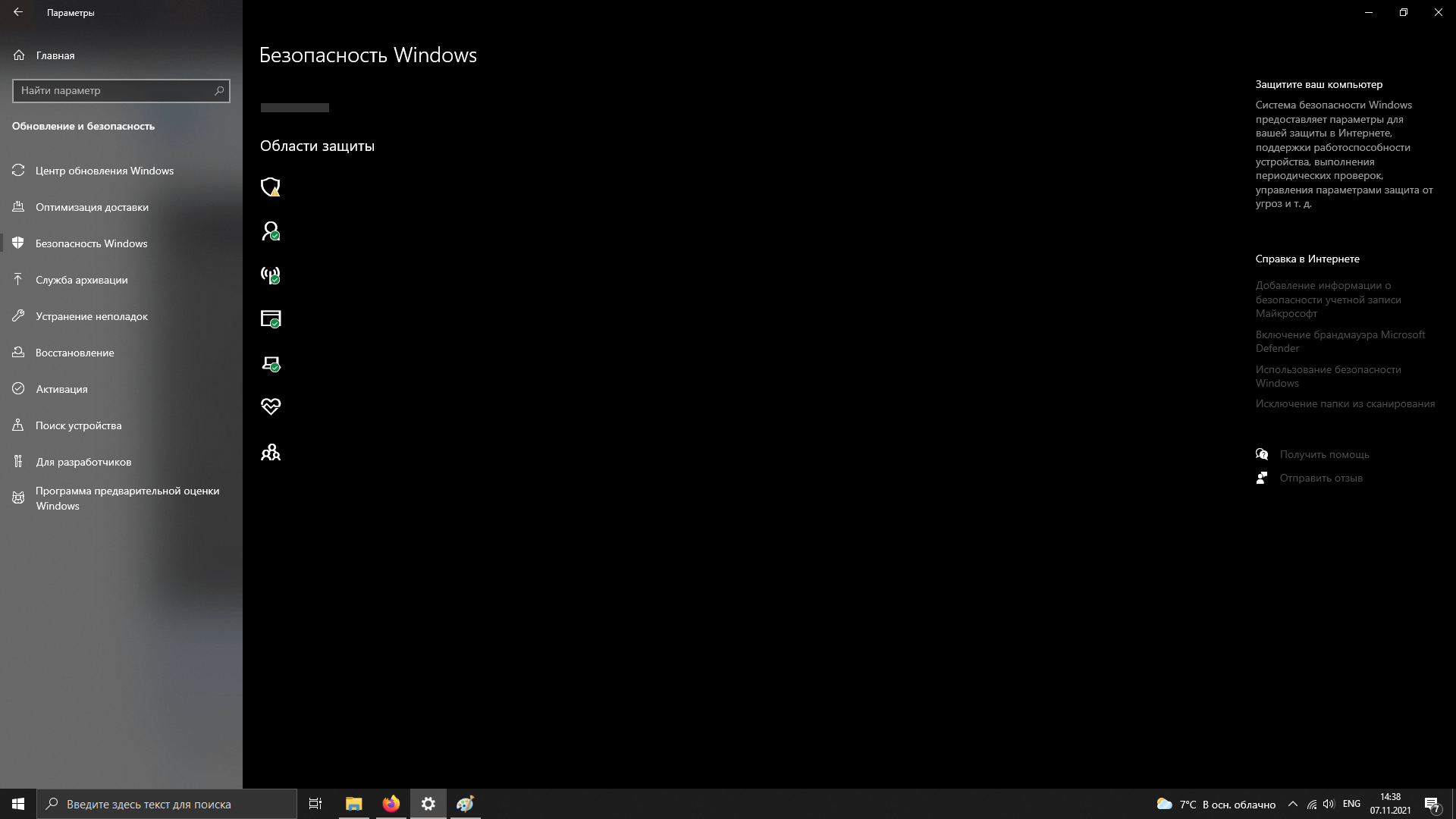Open Программа предварительной оценки Windows section
Viewport: 1456px width, 819px height.
click(x=121, y=498)
